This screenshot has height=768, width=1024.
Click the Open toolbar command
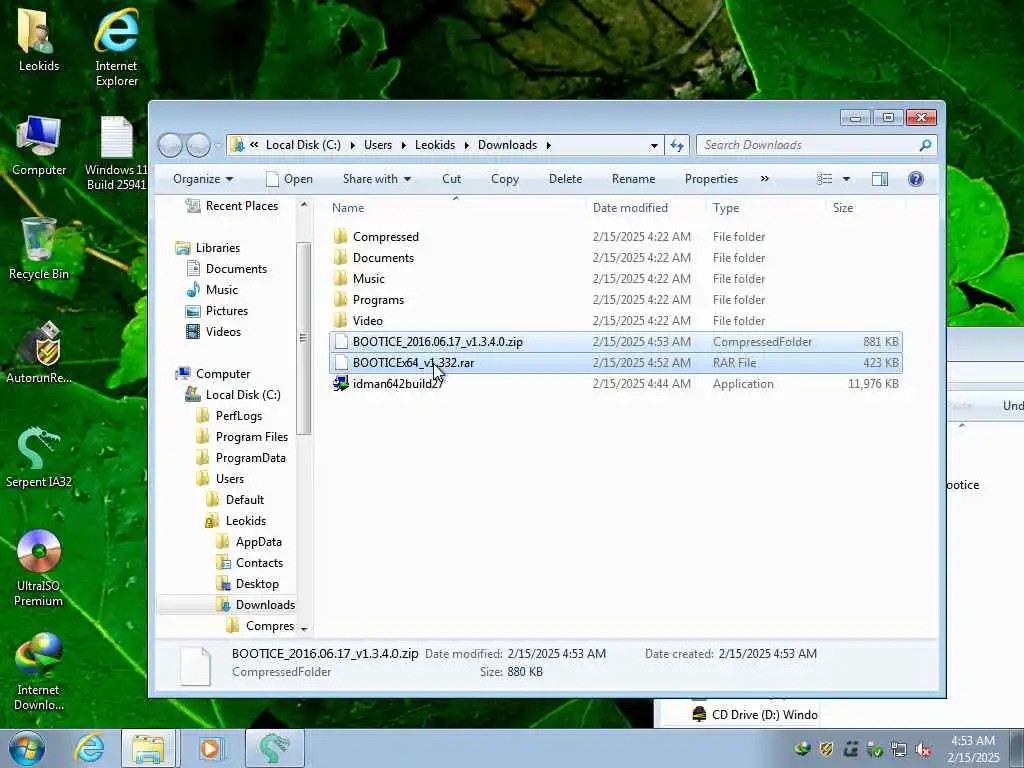point(290,179)
